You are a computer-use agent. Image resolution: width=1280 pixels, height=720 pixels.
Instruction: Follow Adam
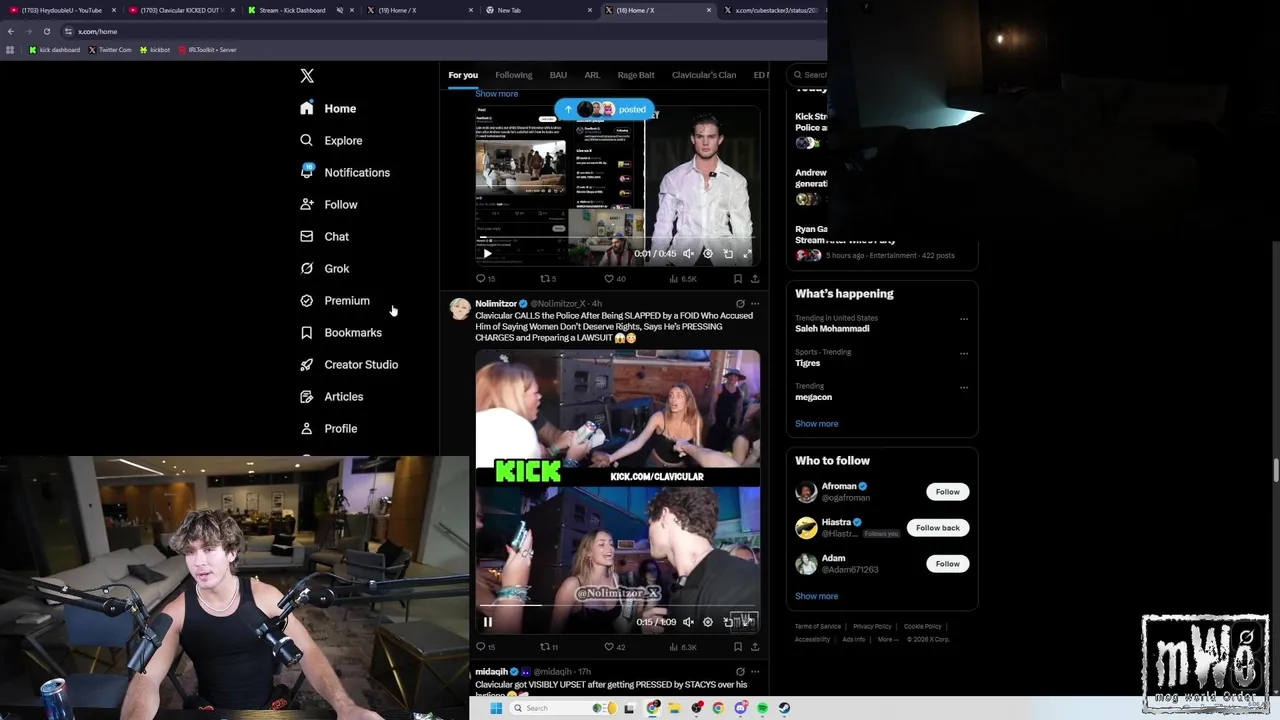[x=947, y=564]
